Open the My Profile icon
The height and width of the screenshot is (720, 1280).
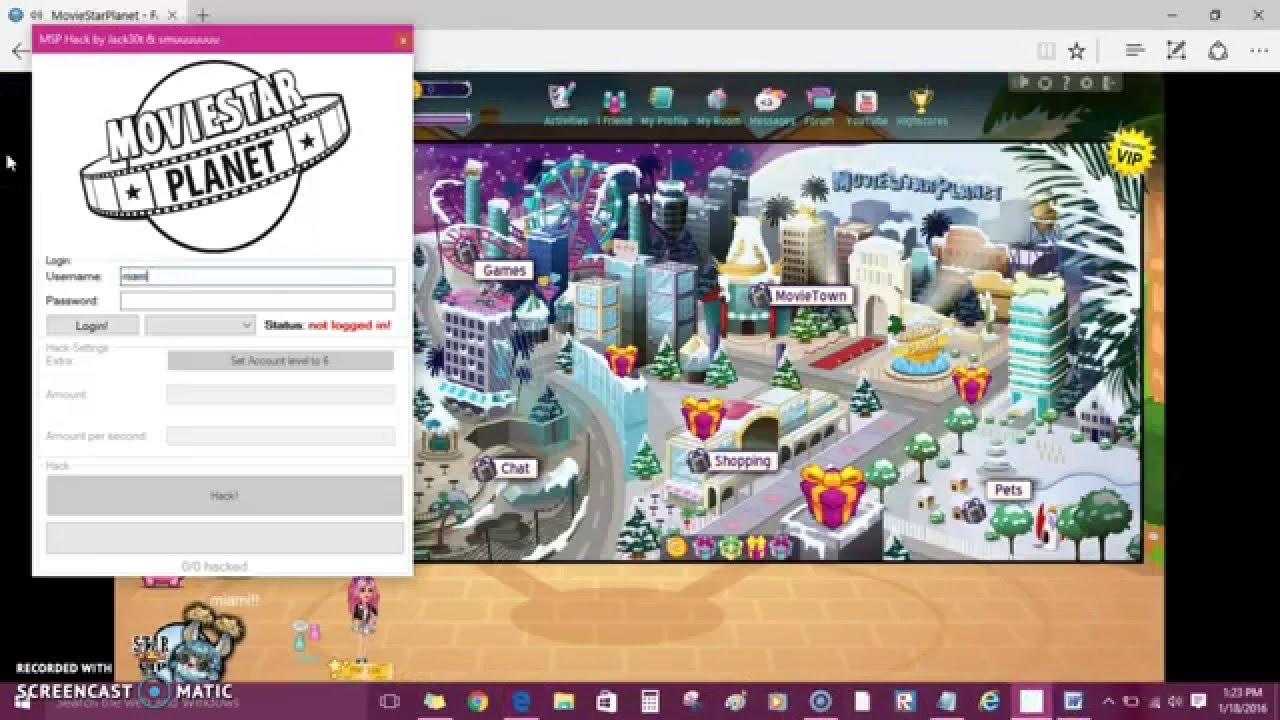663,105
